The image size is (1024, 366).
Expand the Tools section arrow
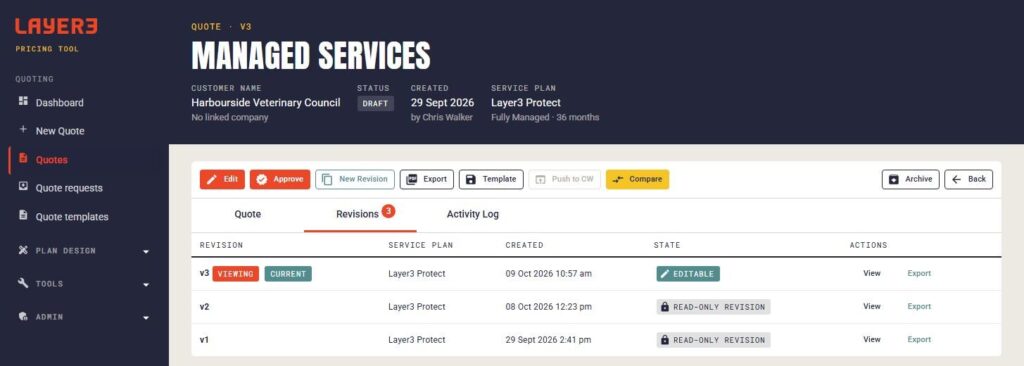(146, 284)
